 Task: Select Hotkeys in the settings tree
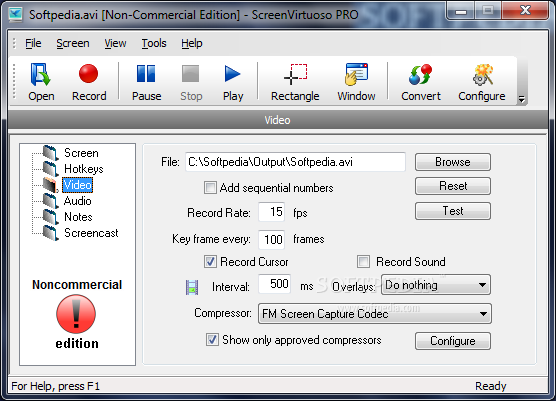pos(84,169)
